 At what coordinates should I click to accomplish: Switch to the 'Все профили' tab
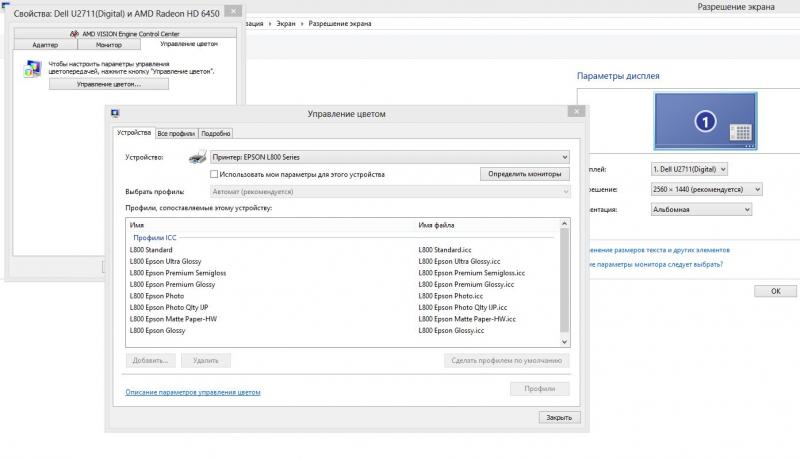click(176, 134)
